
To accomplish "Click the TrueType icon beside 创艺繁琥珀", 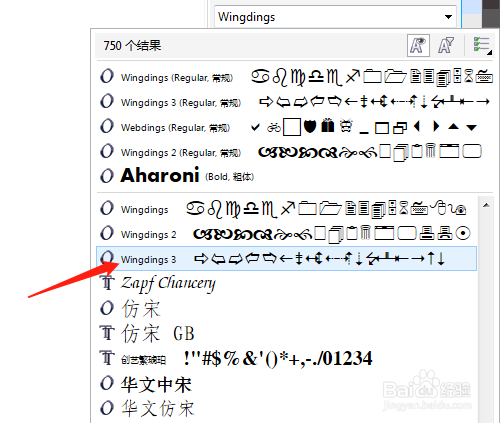I will pos(107,358).
